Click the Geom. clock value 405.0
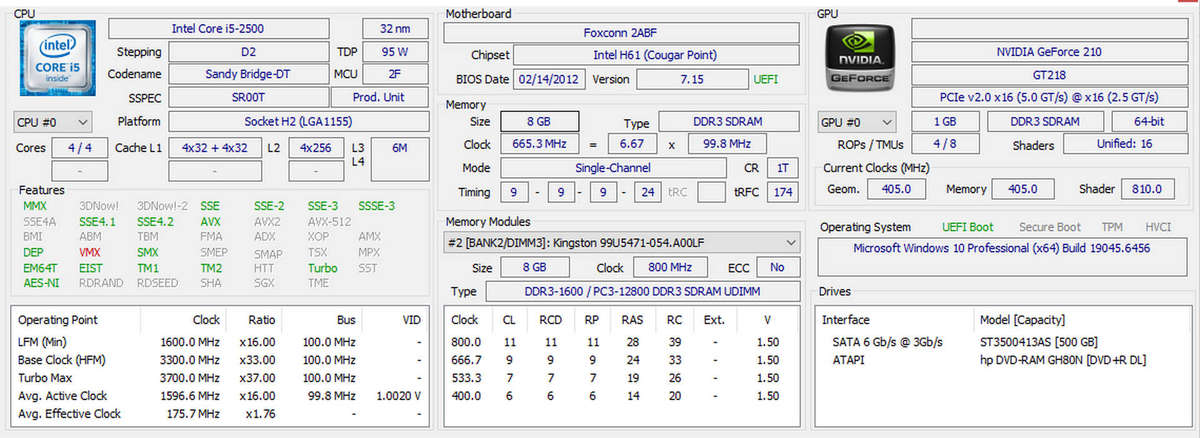 [897, 188]
